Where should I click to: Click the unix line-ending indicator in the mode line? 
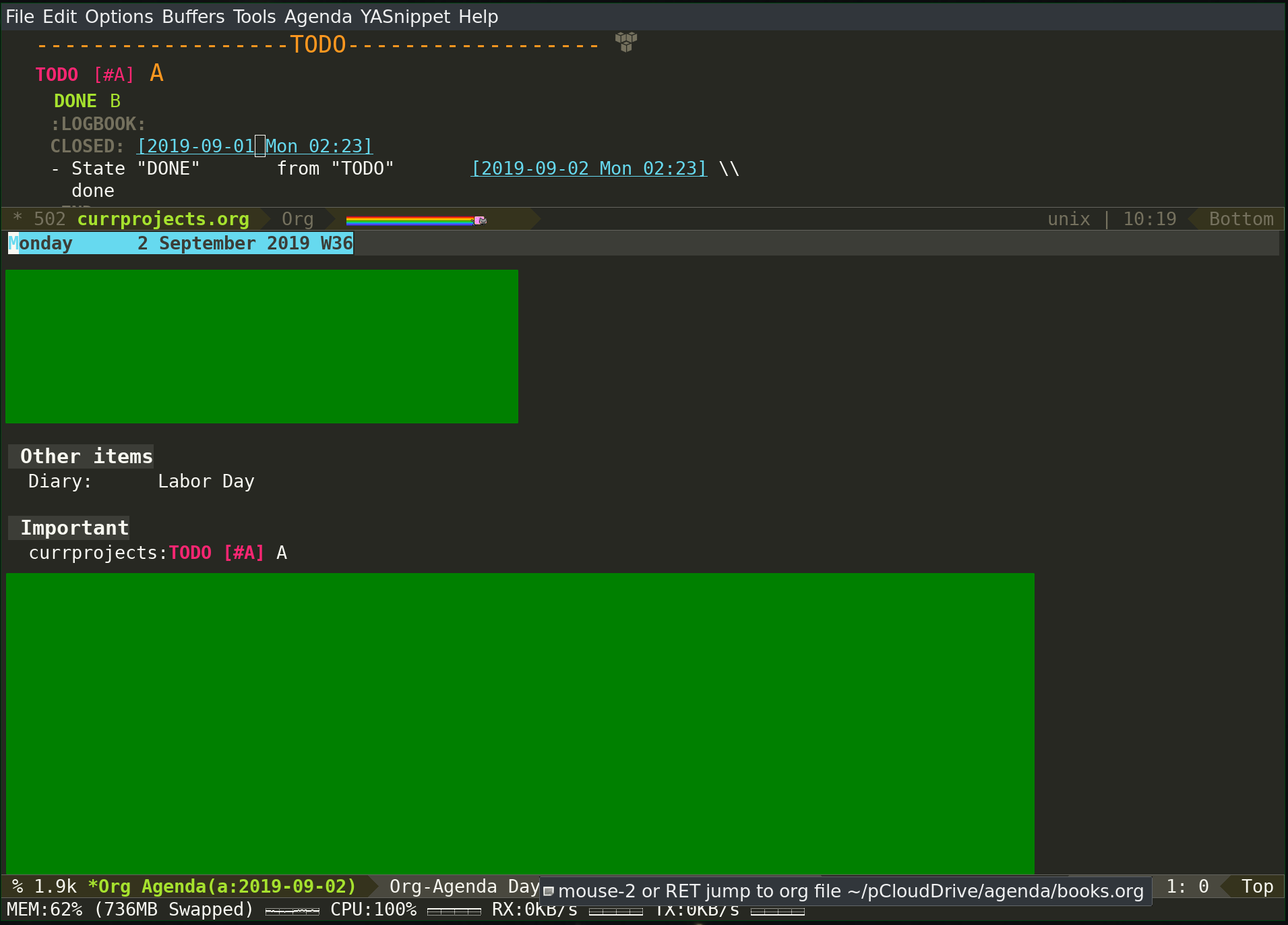[x=1068, y=218]
